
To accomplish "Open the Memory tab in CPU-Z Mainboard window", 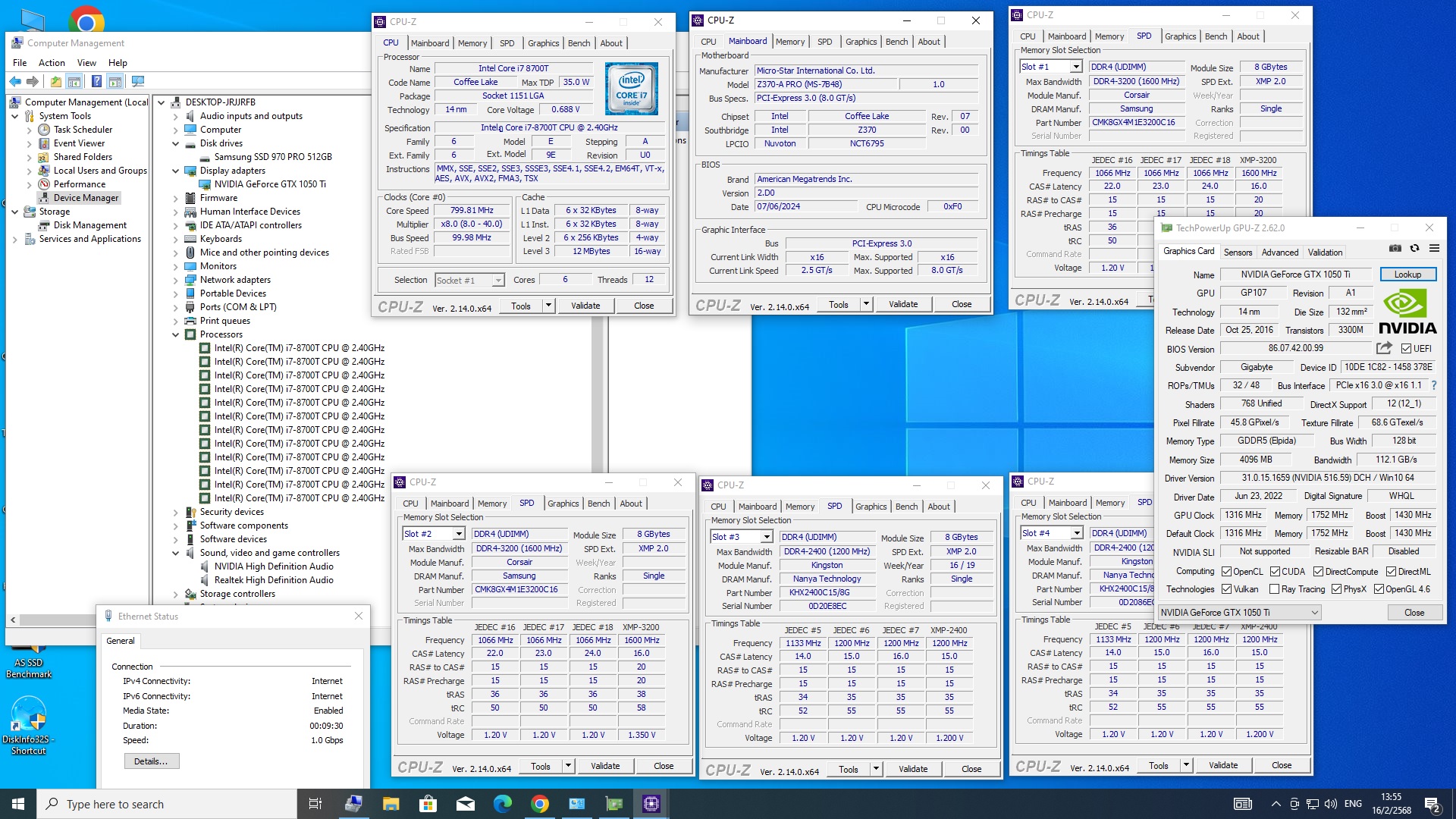I will coord(790,42).
